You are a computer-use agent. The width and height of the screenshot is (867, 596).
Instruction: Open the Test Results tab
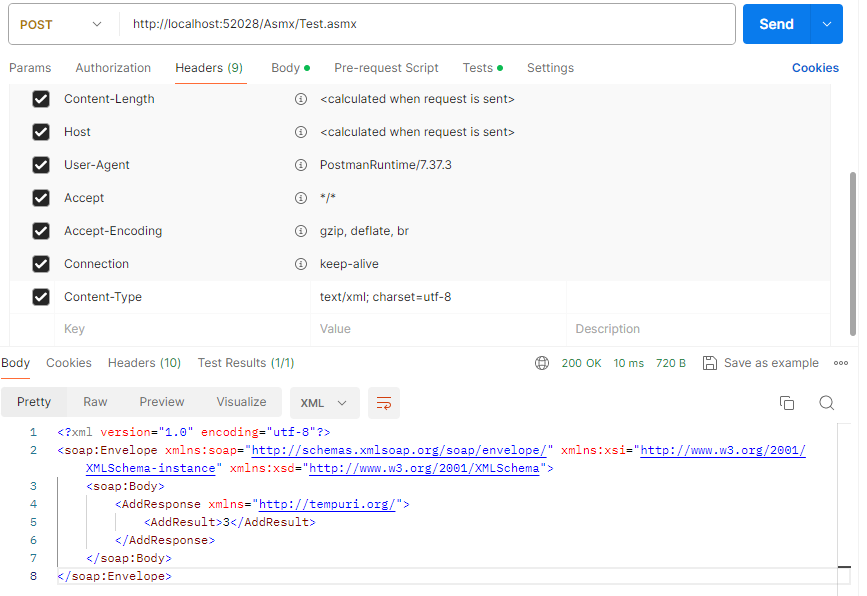point(246,363)
